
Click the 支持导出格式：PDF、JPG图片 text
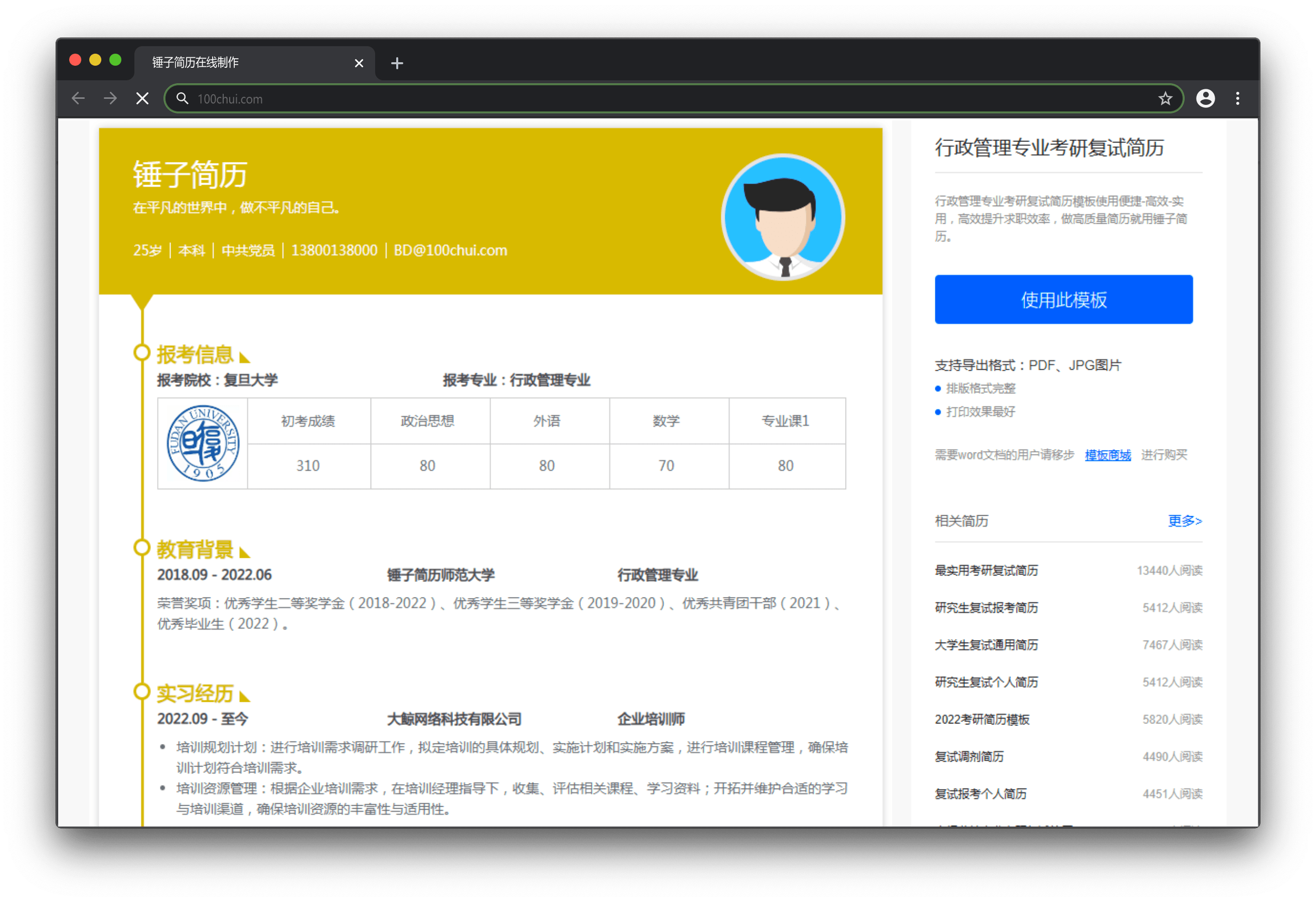(1028, 365)
